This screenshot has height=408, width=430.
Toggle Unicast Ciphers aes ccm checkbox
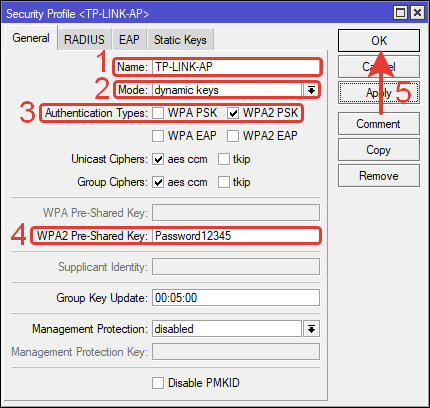coord(158,159)
